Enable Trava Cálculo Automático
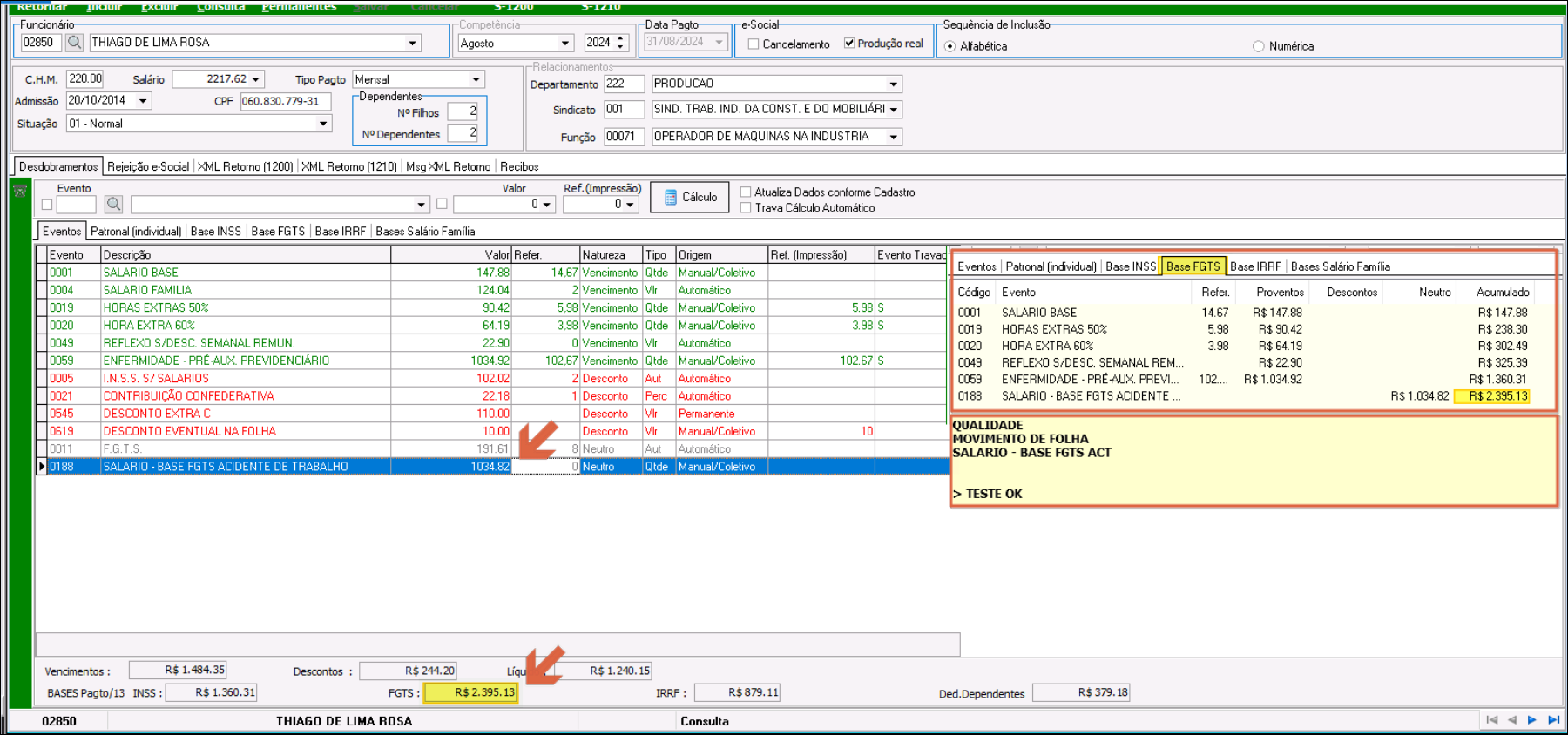 (746, 208)
